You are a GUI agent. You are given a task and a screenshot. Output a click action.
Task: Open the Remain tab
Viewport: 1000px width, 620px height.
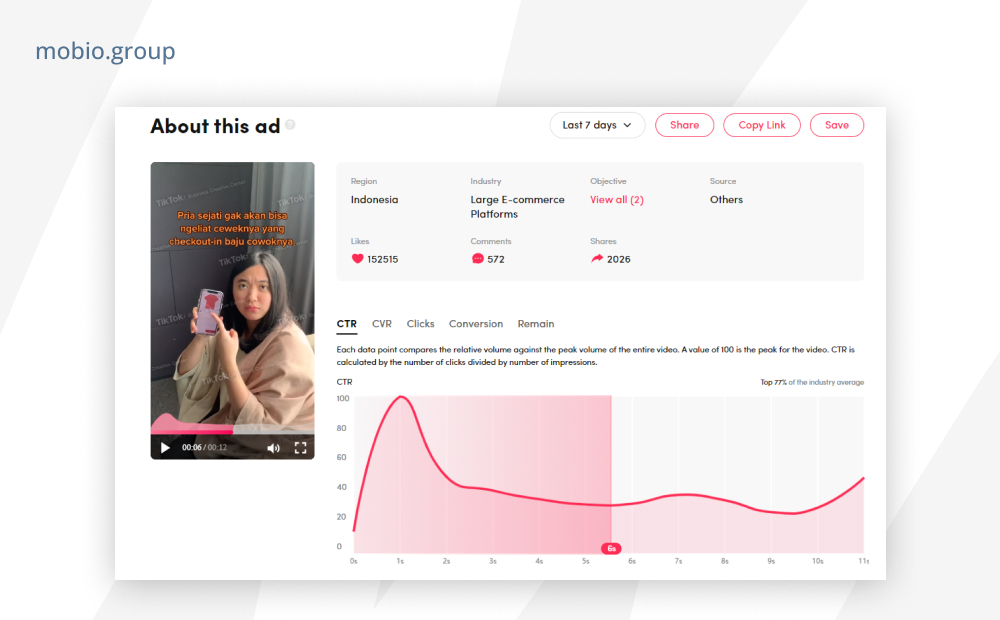click(536, 324)
